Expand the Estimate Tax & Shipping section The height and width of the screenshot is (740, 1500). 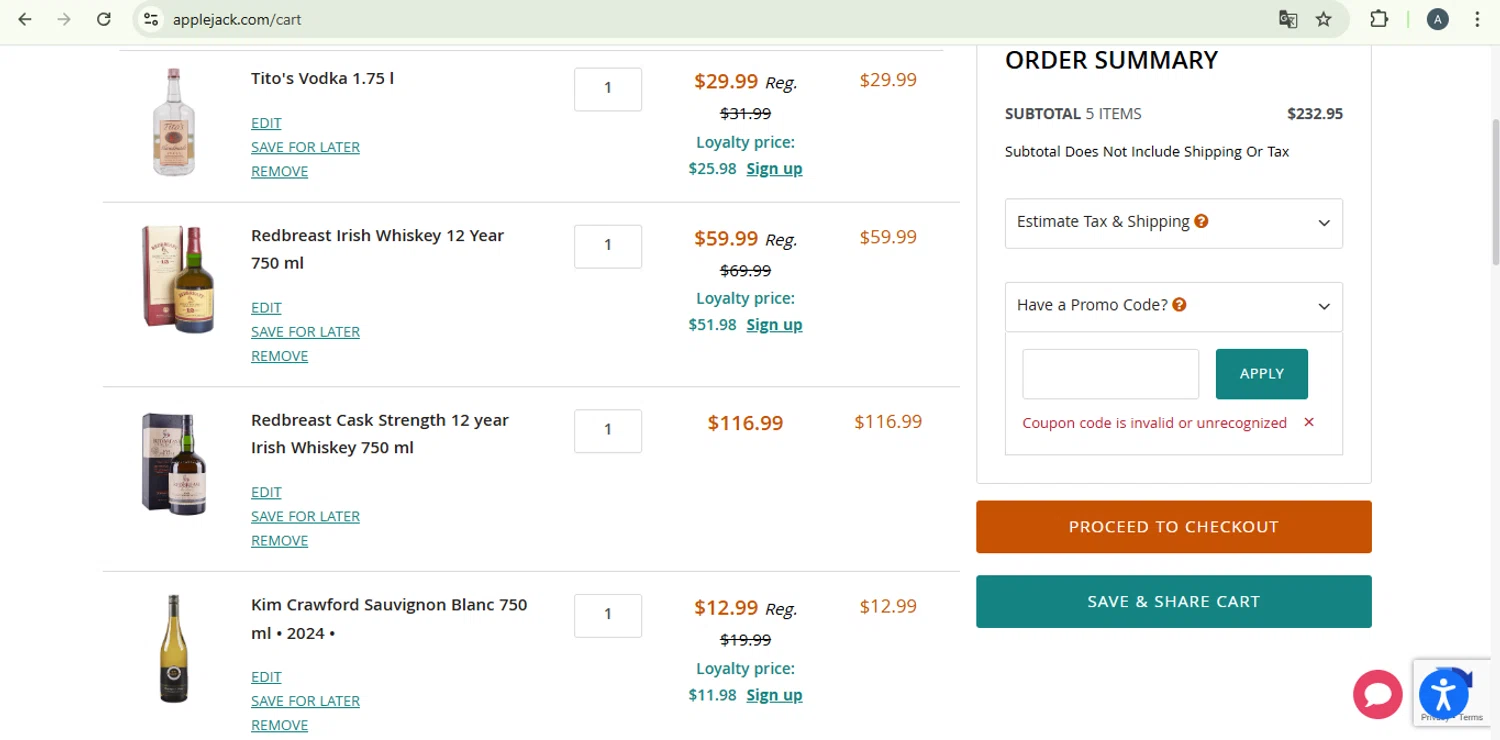[x=1174, y=222]
